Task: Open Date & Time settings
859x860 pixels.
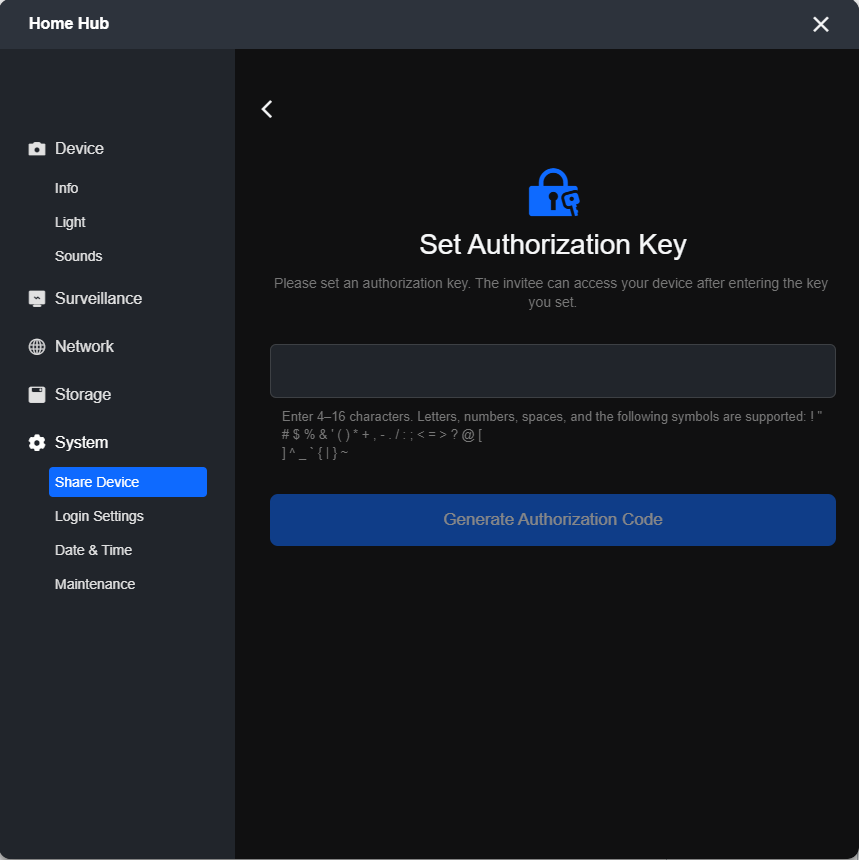Action: click(93, 550)
